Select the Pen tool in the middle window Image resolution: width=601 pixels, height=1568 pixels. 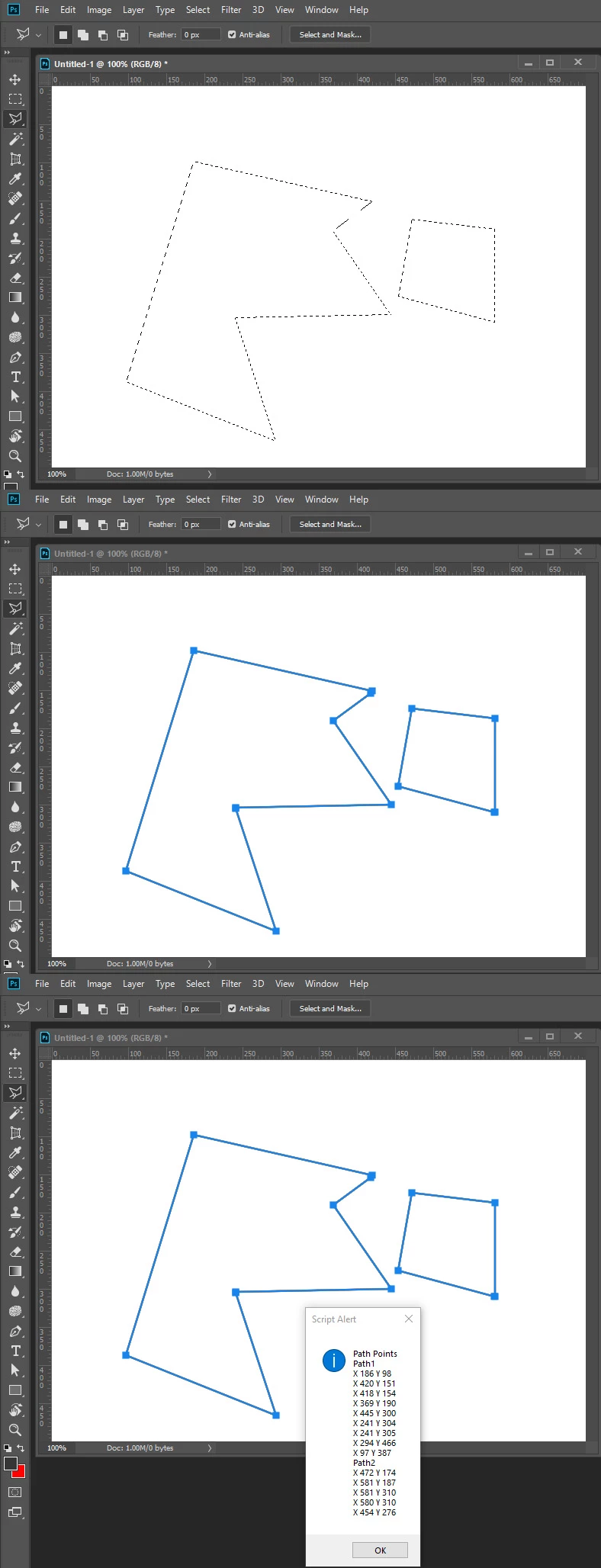point(14,847)
